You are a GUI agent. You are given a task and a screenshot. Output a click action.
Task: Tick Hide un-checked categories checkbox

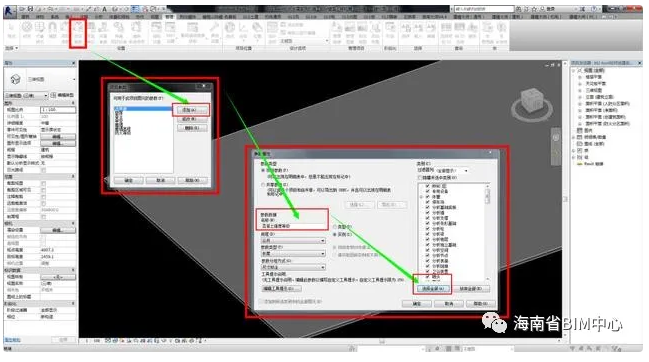[420, 177]
